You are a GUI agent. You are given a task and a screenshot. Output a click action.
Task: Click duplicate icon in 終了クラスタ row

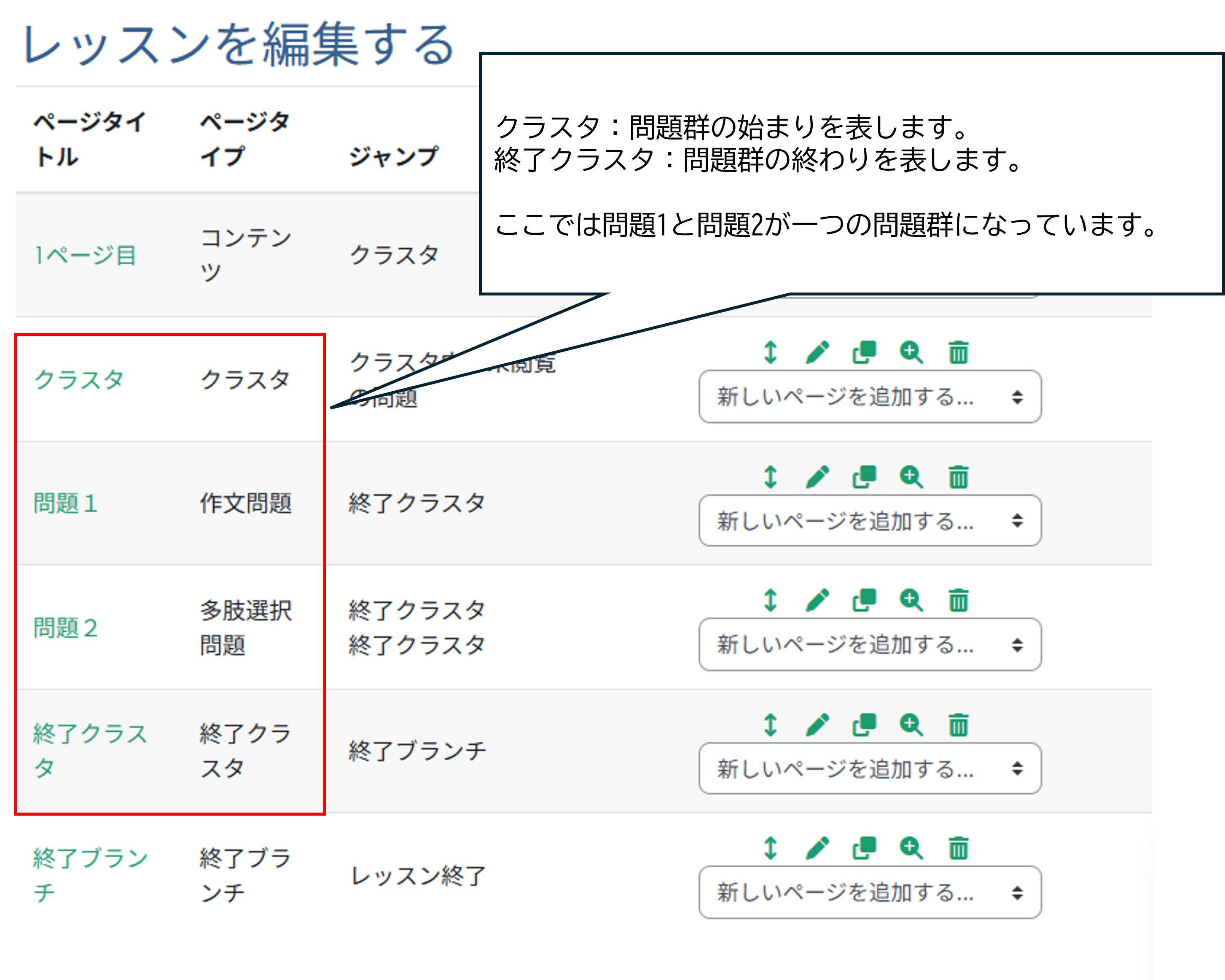[864, 724]
